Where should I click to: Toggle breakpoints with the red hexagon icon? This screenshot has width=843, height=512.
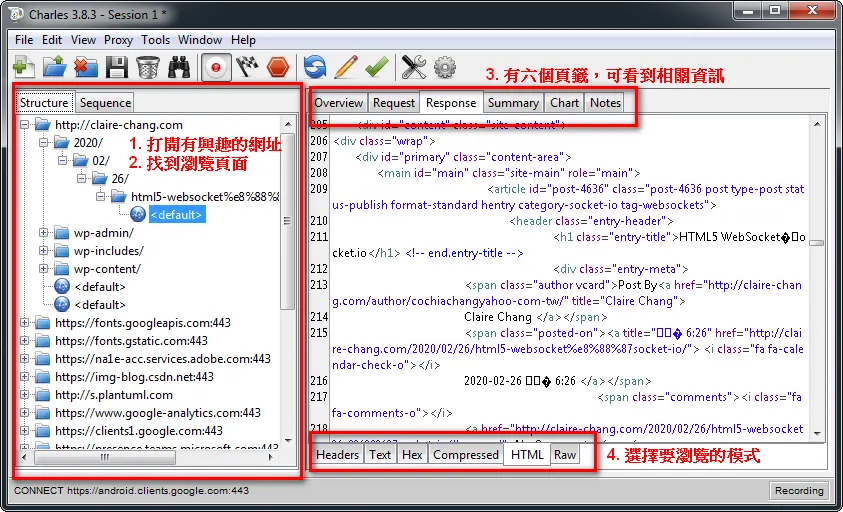click(x=278, y=68)
